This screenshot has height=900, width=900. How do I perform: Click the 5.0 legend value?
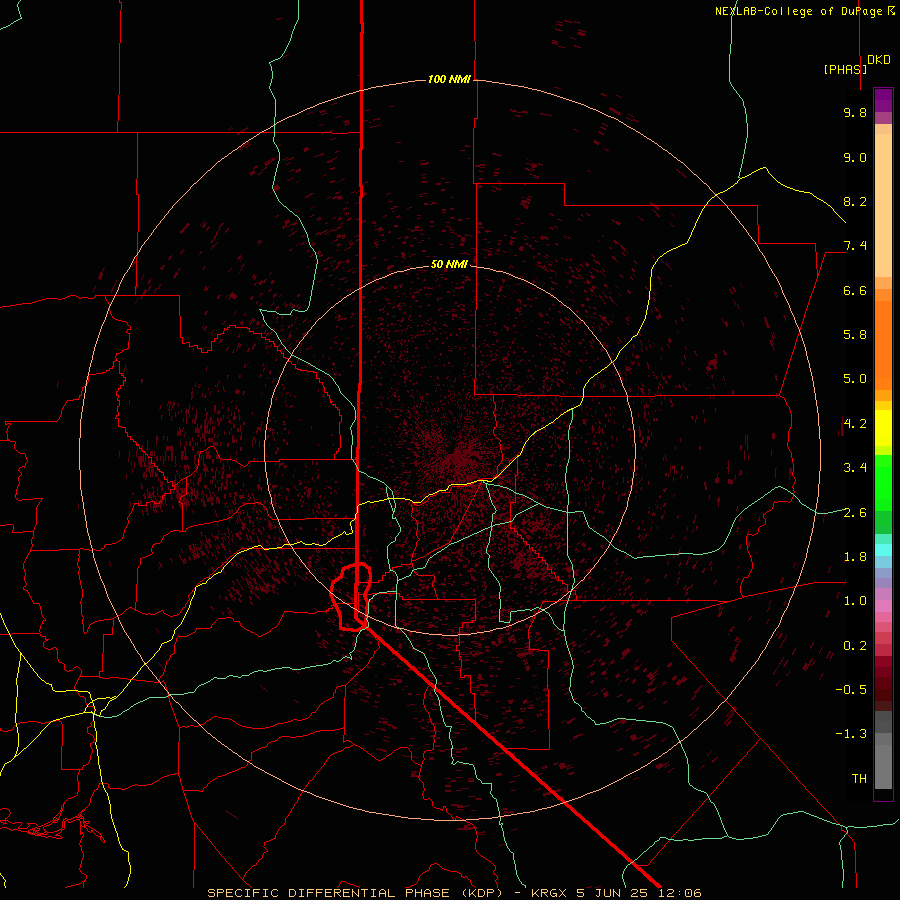(855, 379)
